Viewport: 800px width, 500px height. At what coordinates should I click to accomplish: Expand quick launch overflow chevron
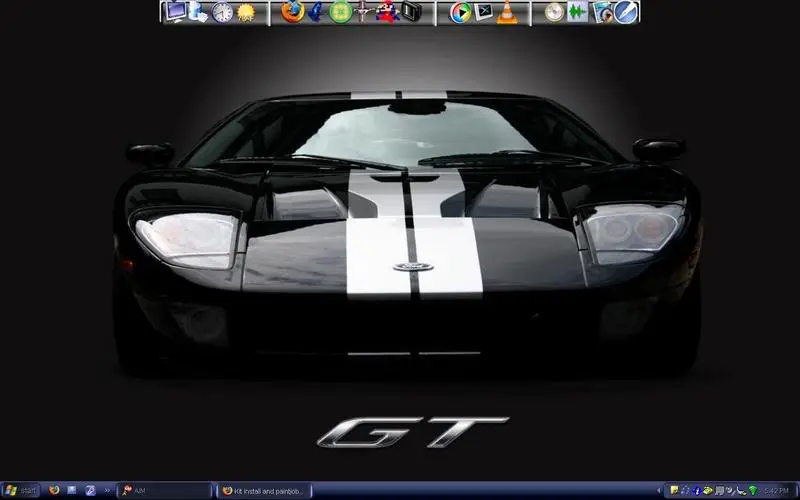coord(107,491)
